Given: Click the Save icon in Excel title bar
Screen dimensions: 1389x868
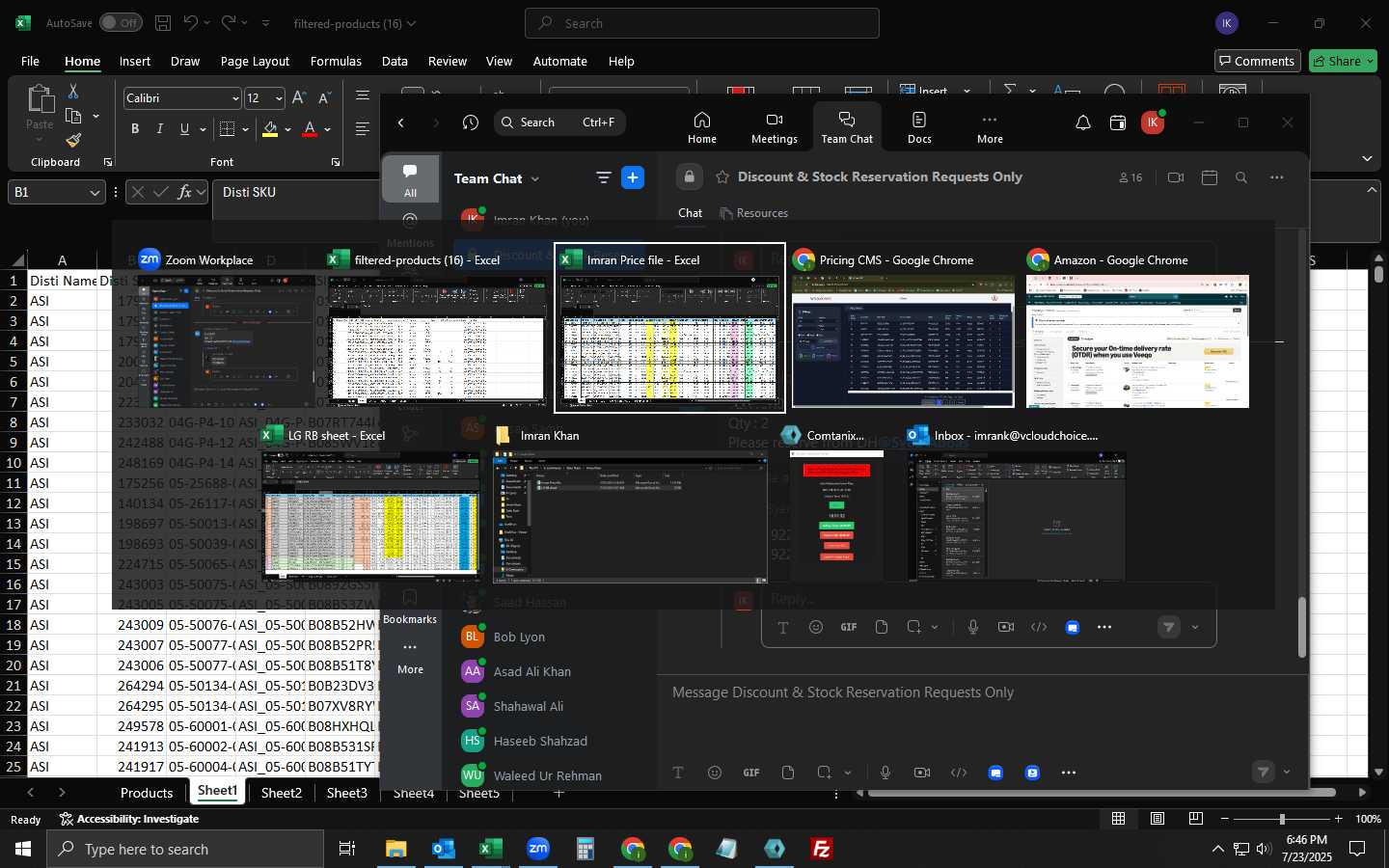Looking at the screenshot, I should [163, 22].
